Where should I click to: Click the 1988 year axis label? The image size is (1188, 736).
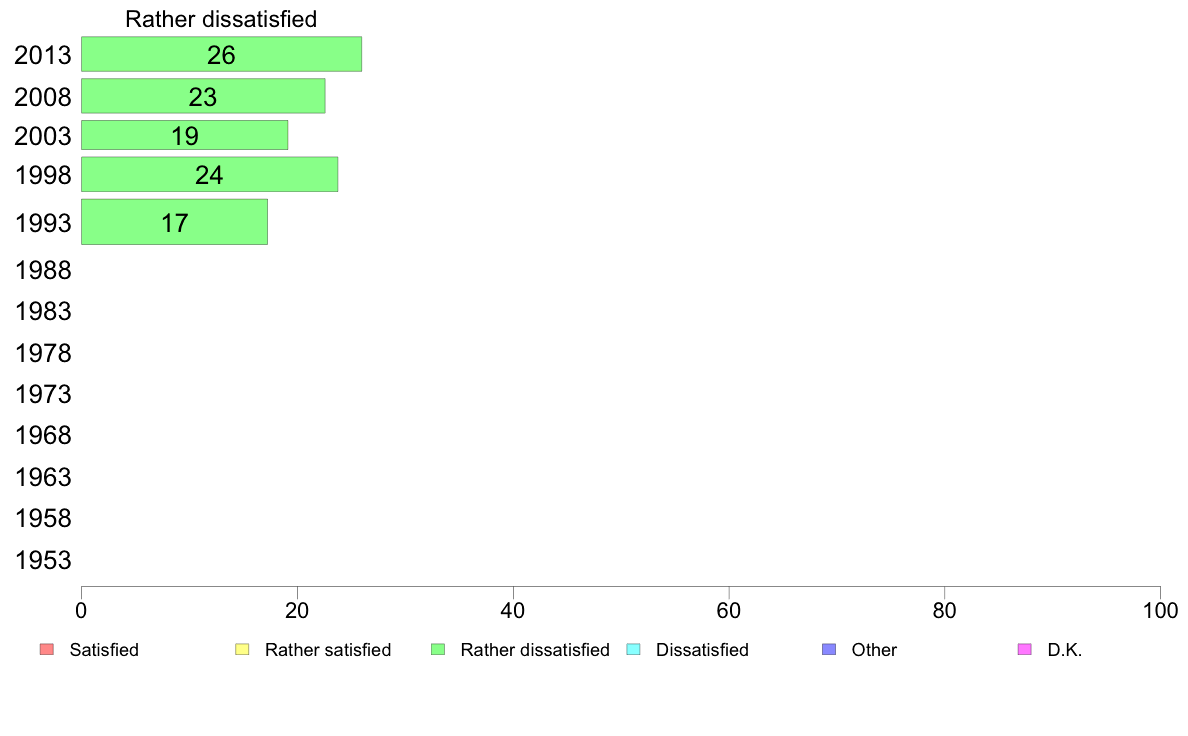pos(43,270)
